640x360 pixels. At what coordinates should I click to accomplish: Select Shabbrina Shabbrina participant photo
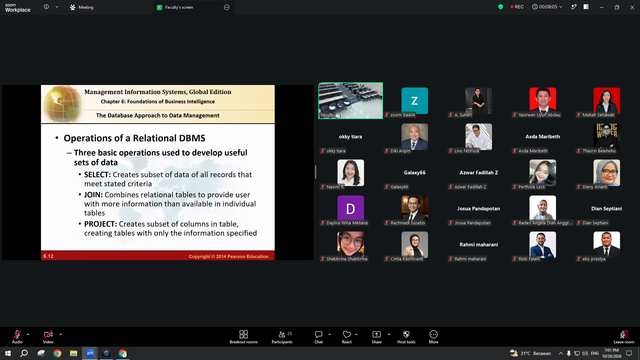click(351, 244)
